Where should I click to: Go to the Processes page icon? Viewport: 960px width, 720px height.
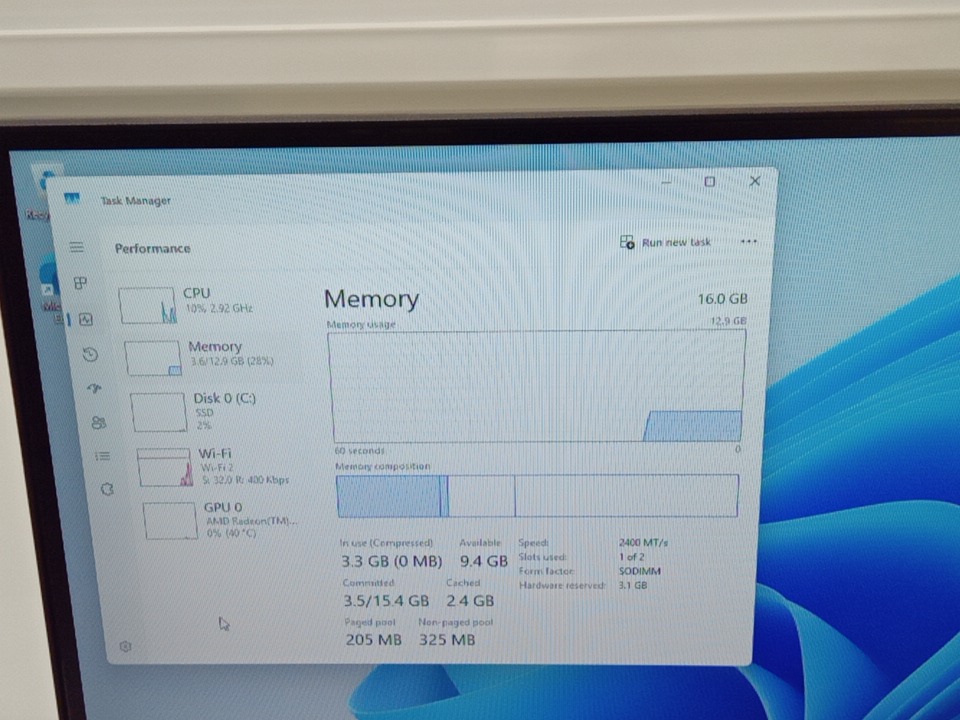(80, 283)
